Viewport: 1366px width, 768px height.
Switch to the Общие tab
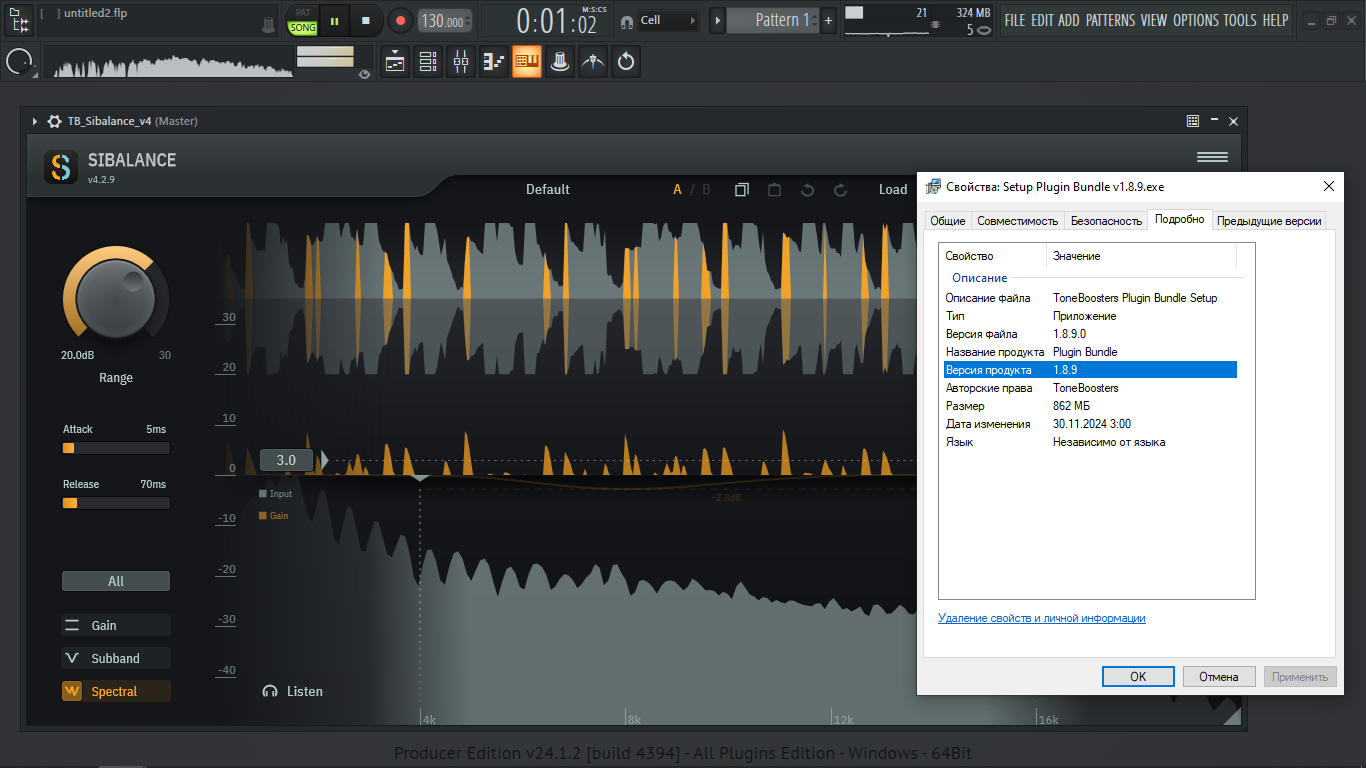(947, 221)
